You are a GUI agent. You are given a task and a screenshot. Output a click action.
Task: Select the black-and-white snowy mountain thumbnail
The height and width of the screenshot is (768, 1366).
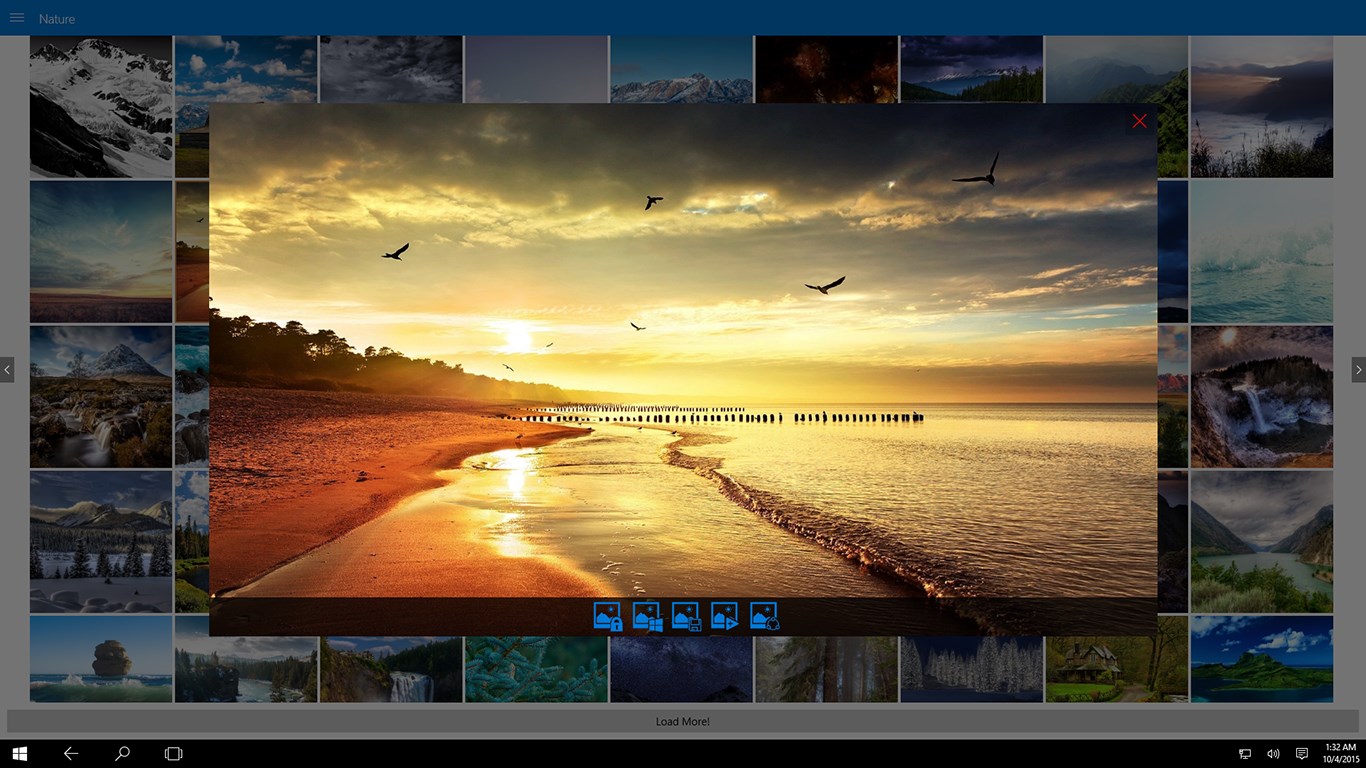pos(101,107)
